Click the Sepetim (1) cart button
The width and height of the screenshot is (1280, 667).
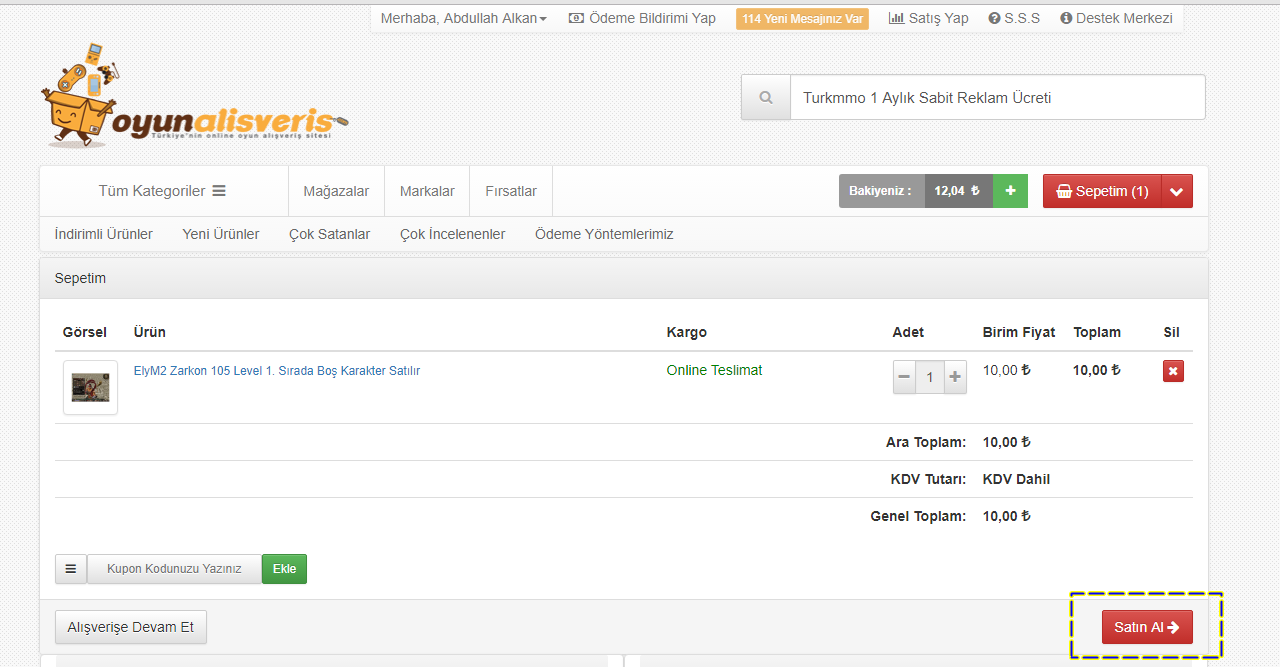pyautogui.click(x=1102, y=191)
